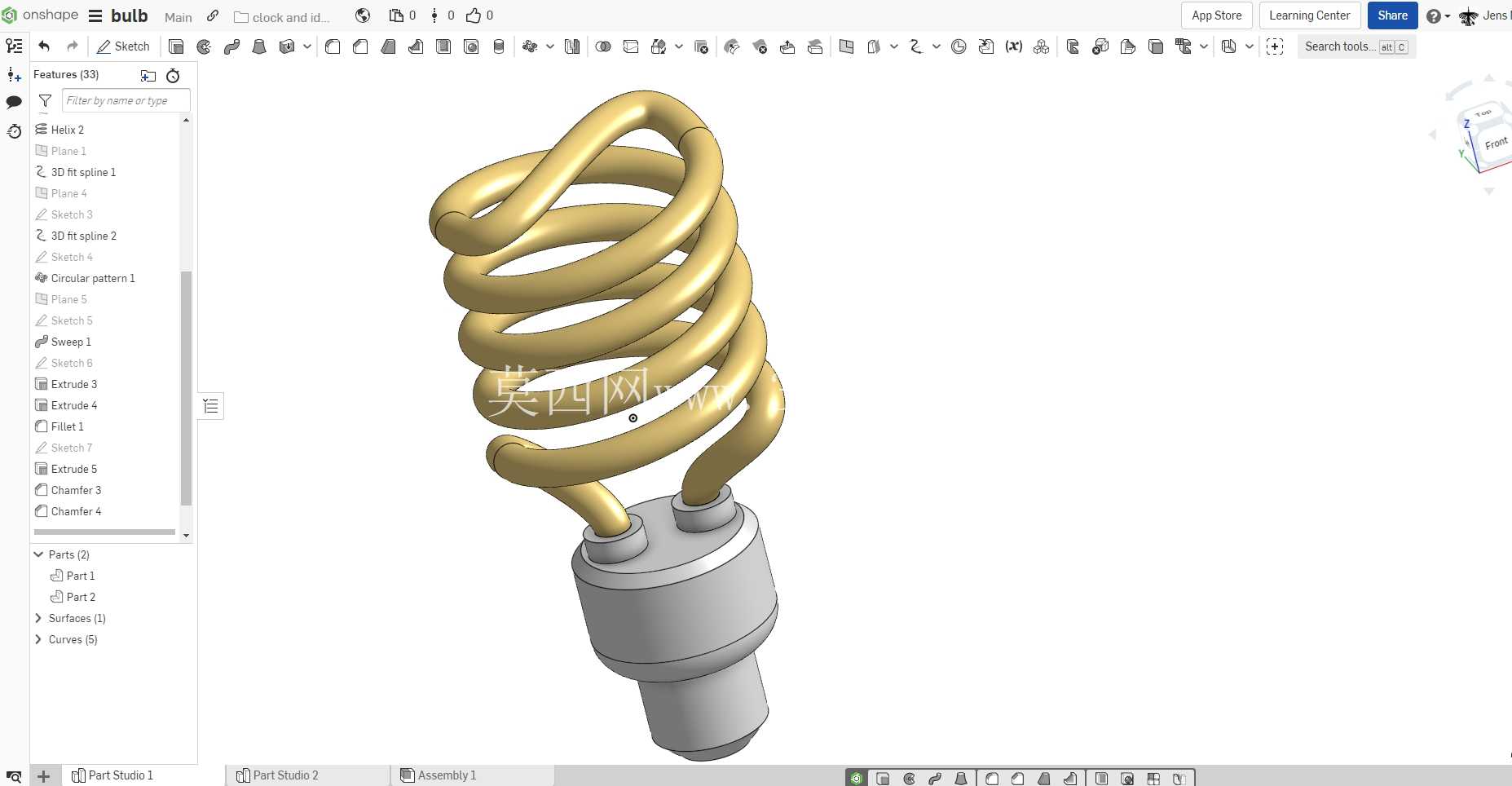Select the Split tool

coord(631,46)
